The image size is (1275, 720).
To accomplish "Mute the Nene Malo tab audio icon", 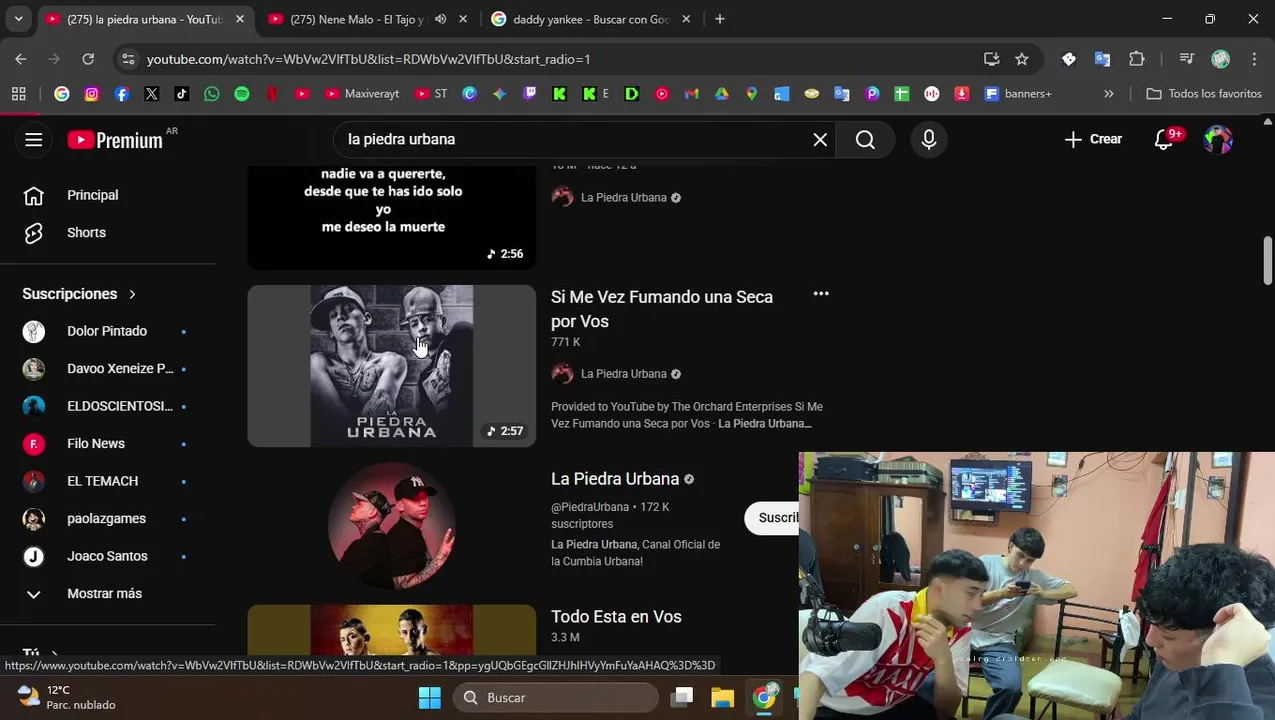I will (440, 19).
